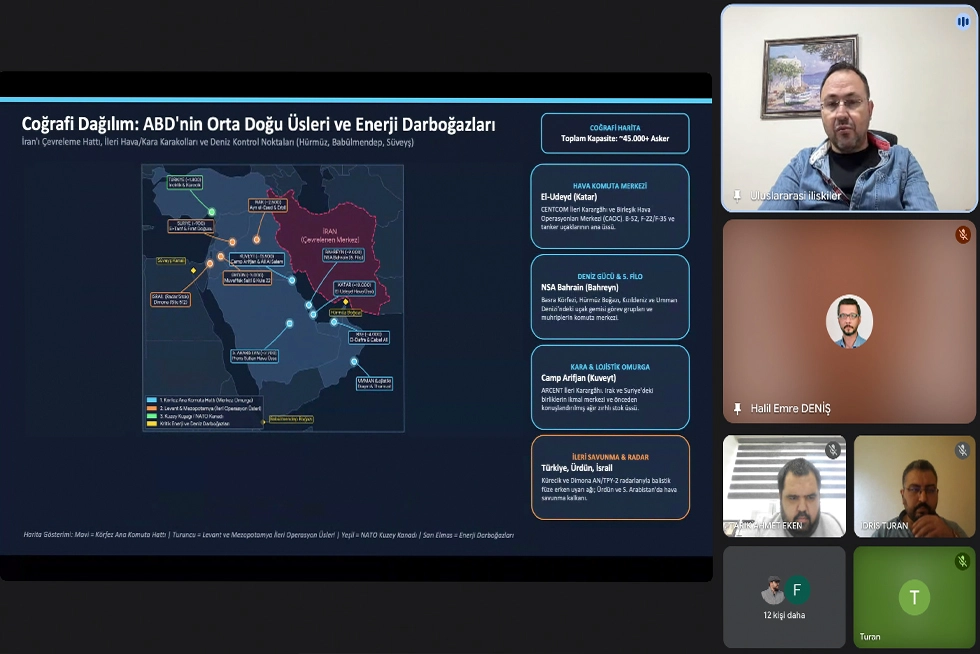The width and height of the screenshot is (980, 654).
Task: Click the 'İRAN (Çevrelenen Merkez)' label on map
Action: [329, 236]
